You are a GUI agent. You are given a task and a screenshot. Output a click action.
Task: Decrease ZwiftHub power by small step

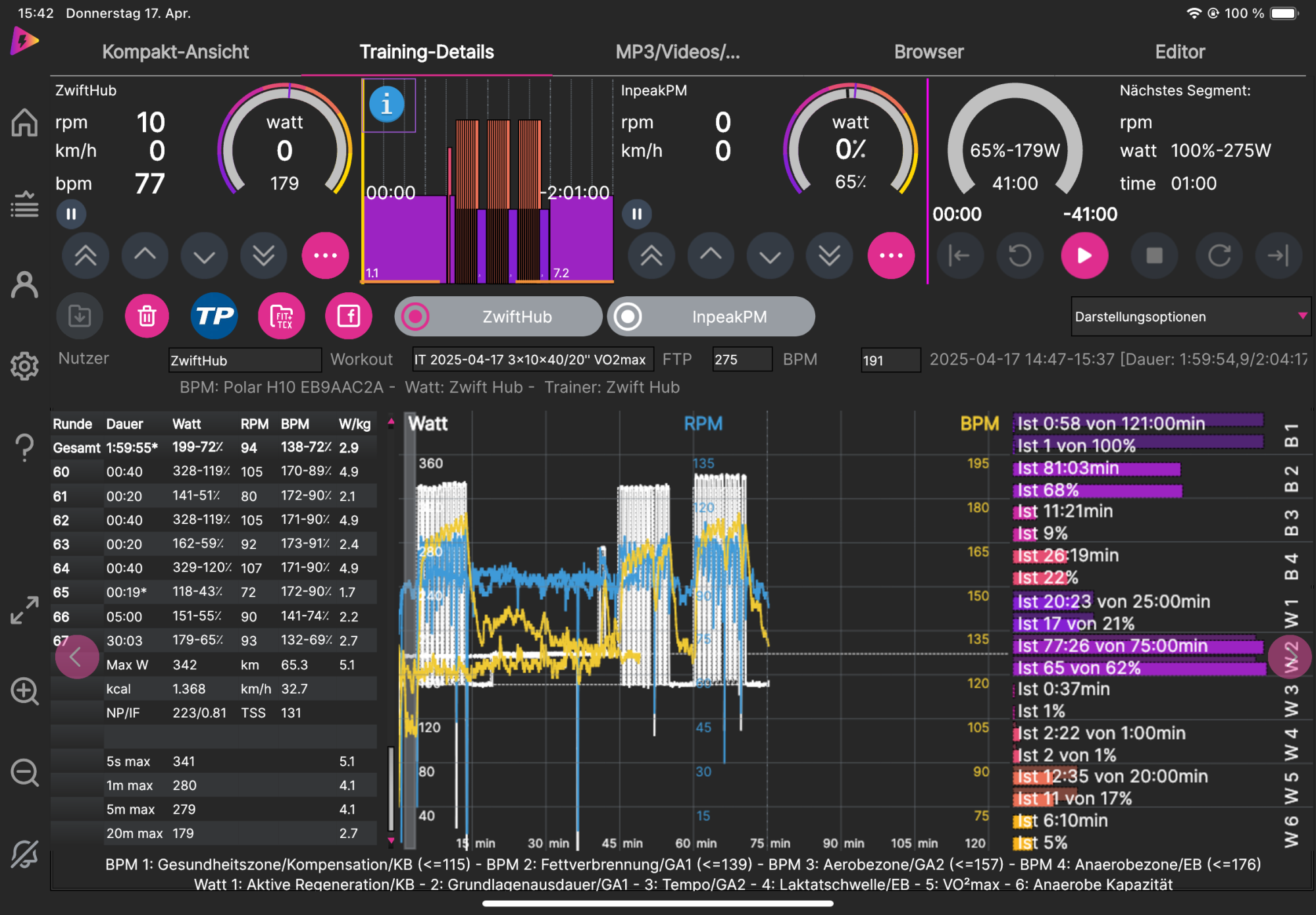coord(205,255)
